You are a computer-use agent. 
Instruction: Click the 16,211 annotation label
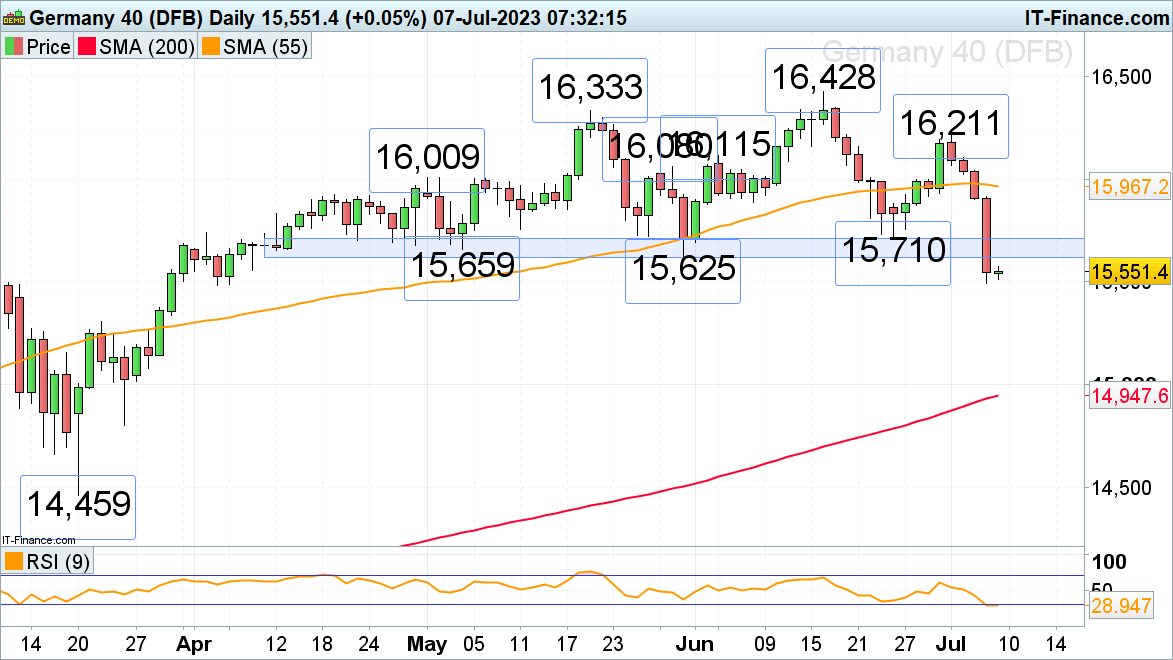(x=950, y=125)
